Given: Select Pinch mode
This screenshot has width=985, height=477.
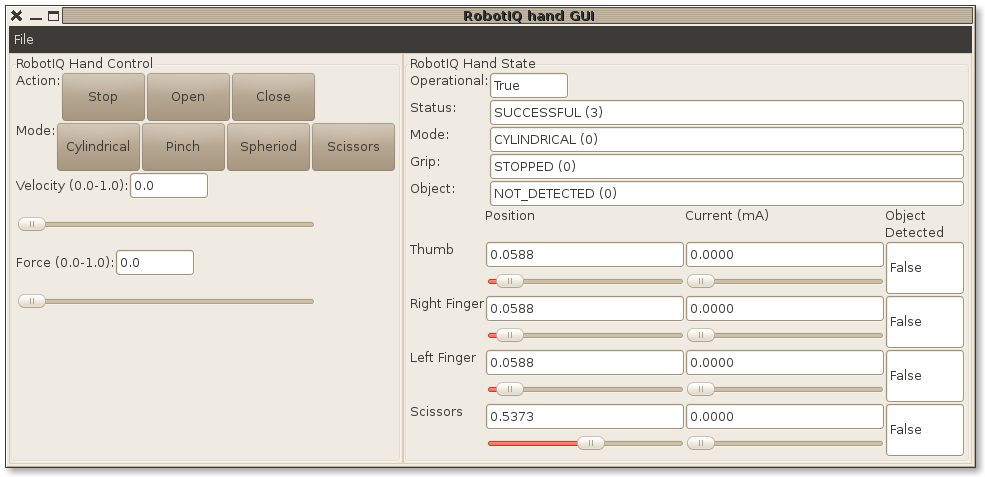Looking at the screenshot, I should 183,147.
